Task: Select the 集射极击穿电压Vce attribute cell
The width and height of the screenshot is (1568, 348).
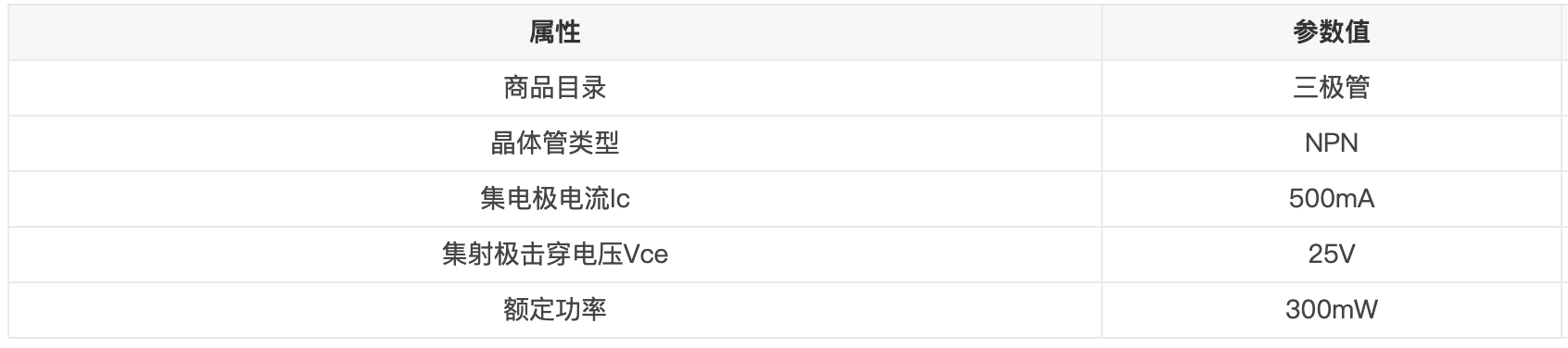Action: click(555, 255)
